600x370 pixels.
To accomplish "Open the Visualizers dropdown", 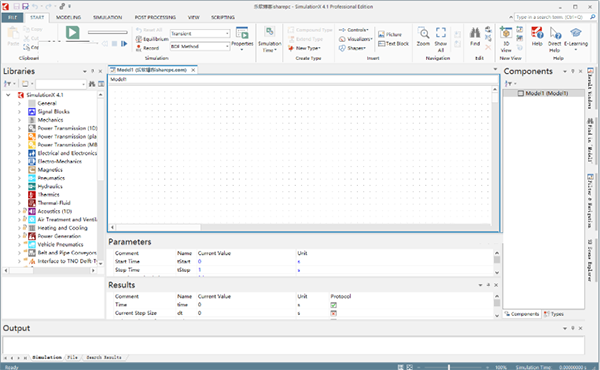I will (x=355, y=39).
